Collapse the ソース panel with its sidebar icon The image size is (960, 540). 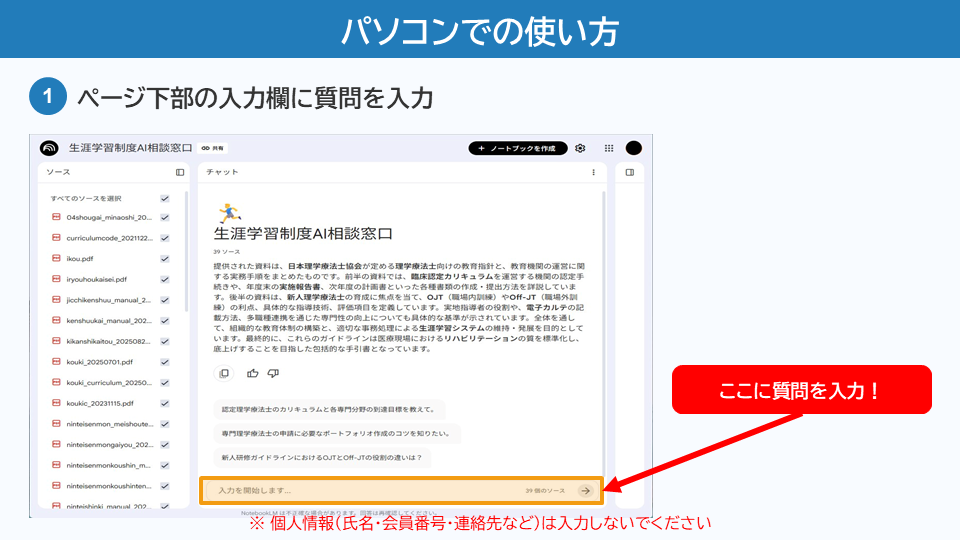[x=180, y=172]
